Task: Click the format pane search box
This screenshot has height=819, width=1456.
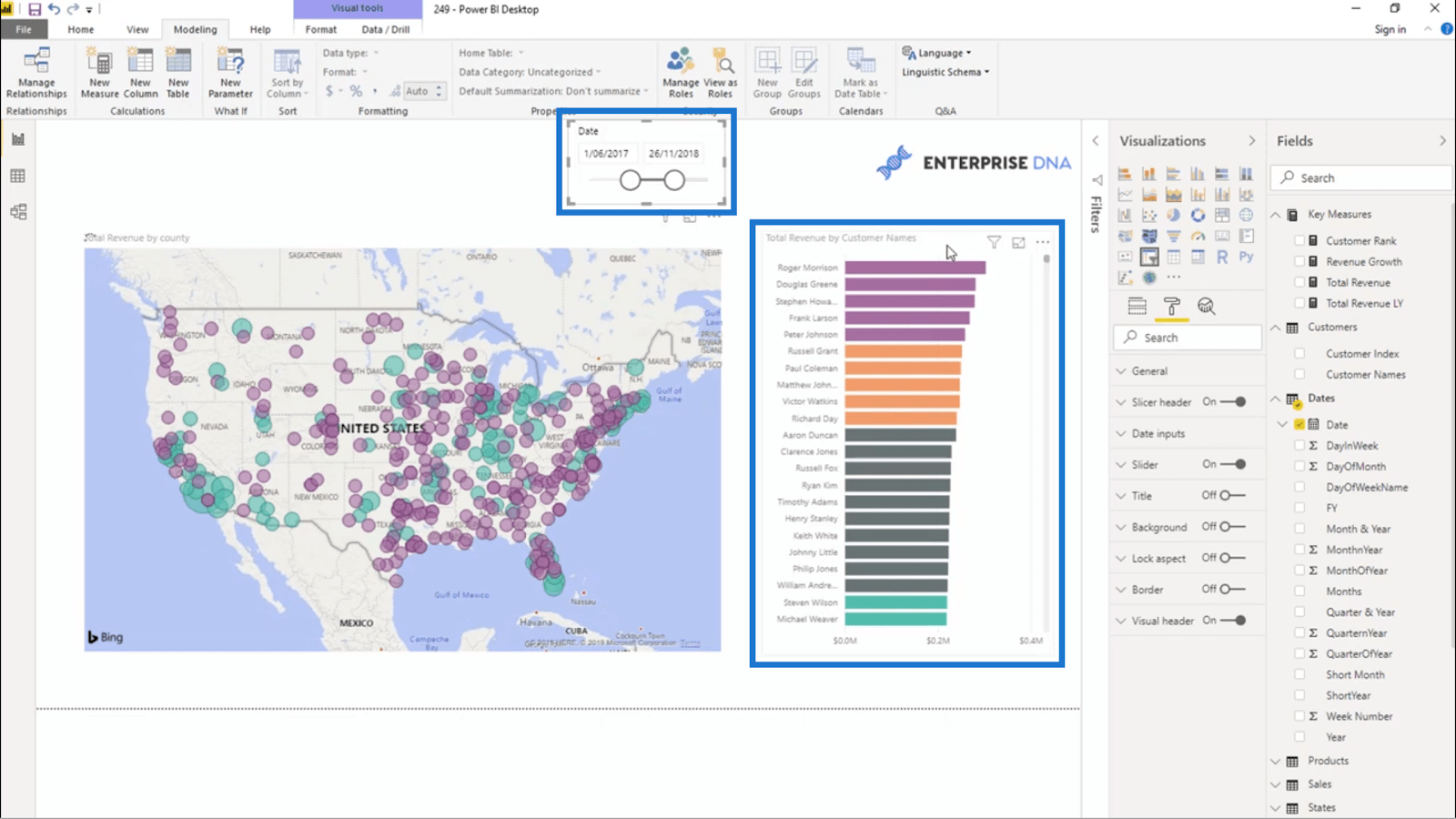Action: [1188, 338]
